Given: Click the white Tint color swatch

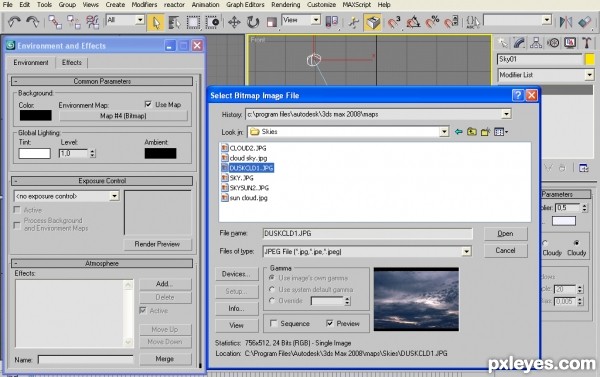Looking at the screenshot, I should [34, 153].
